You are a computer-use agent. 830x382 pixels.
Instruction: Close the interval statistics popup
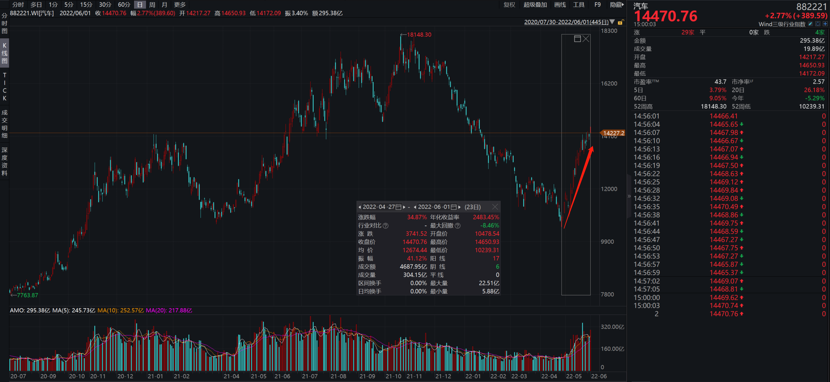pos(495,207)
